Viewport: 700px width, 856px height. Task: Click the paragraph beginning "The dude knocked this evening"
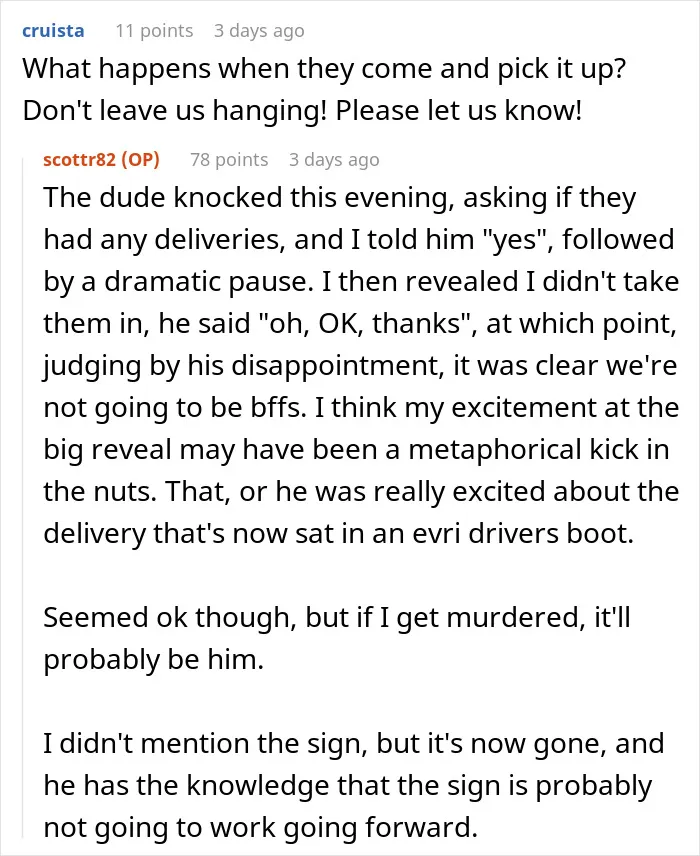coord(361,365)
